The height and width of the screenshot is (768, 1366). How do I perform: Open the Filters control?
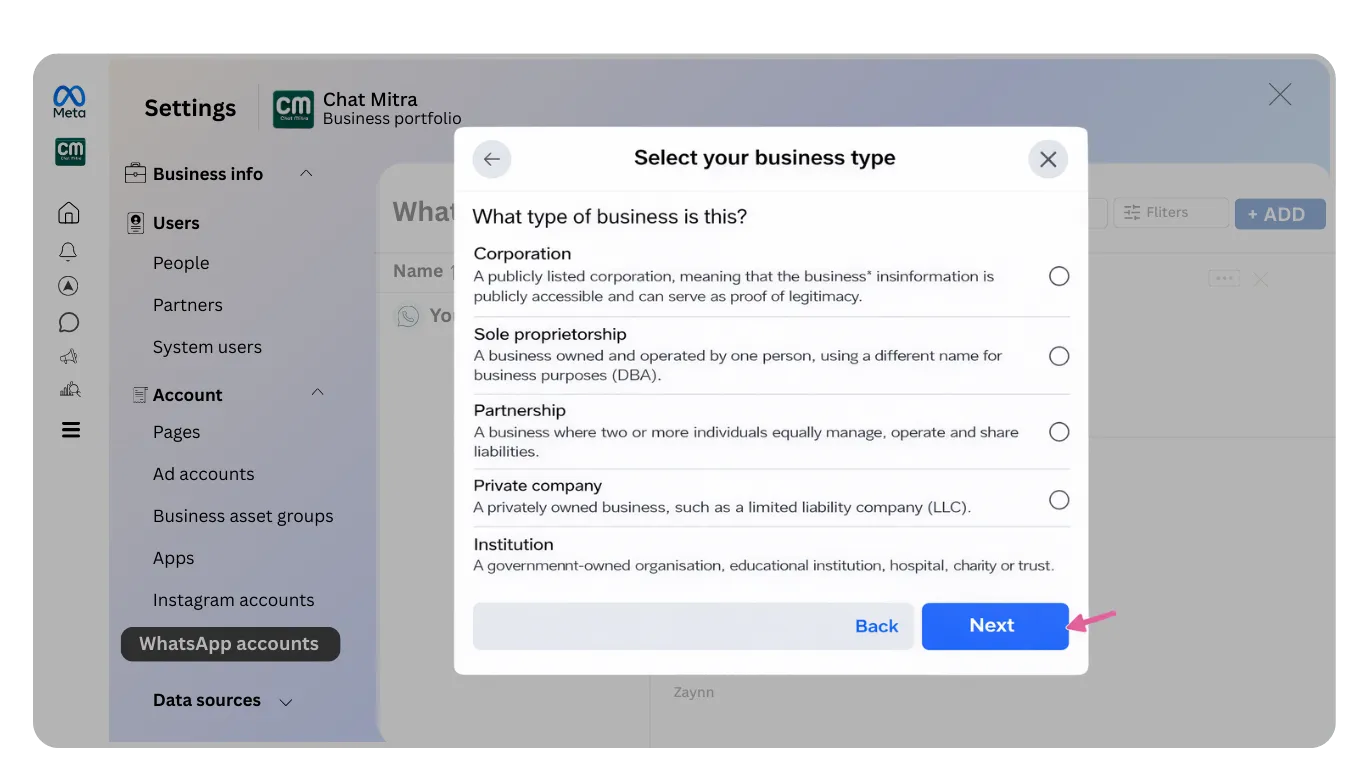point(1170,212)
